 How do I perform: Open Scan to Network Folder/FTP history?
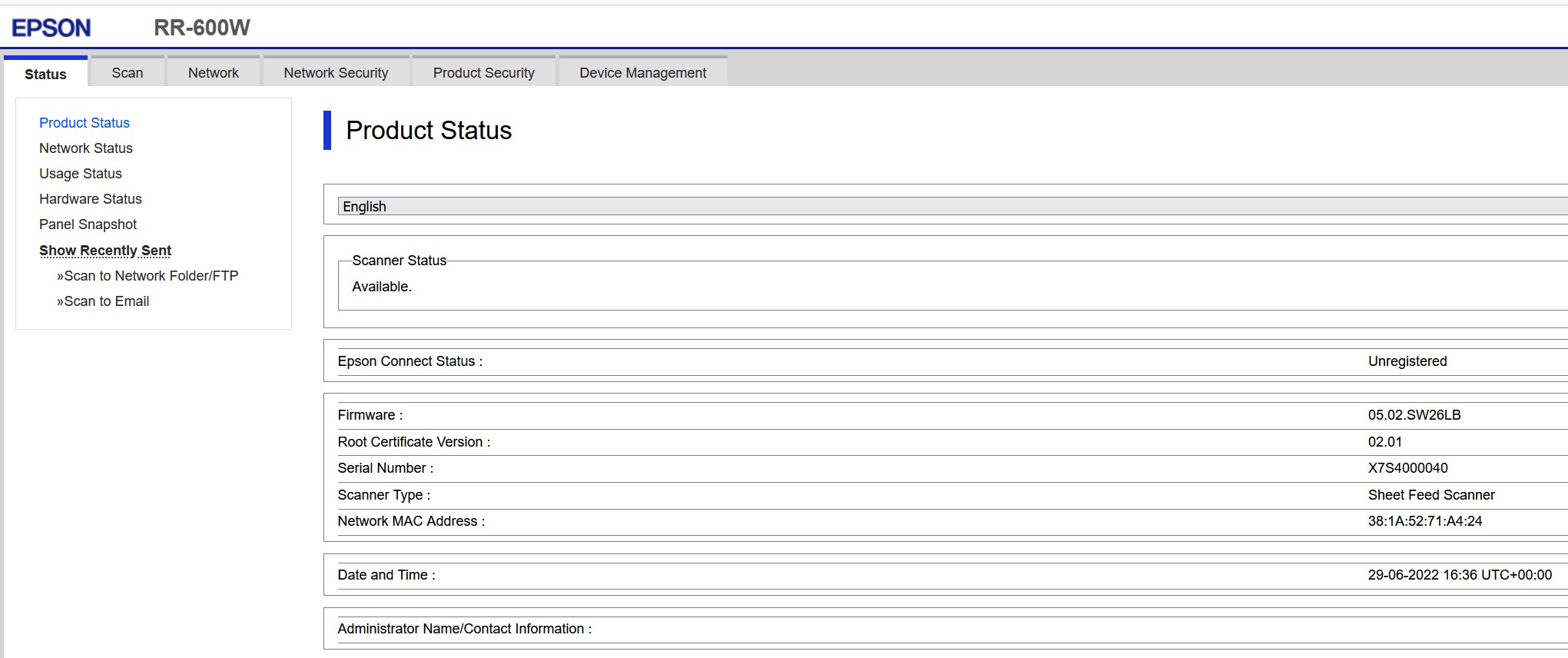click(151, 276)
